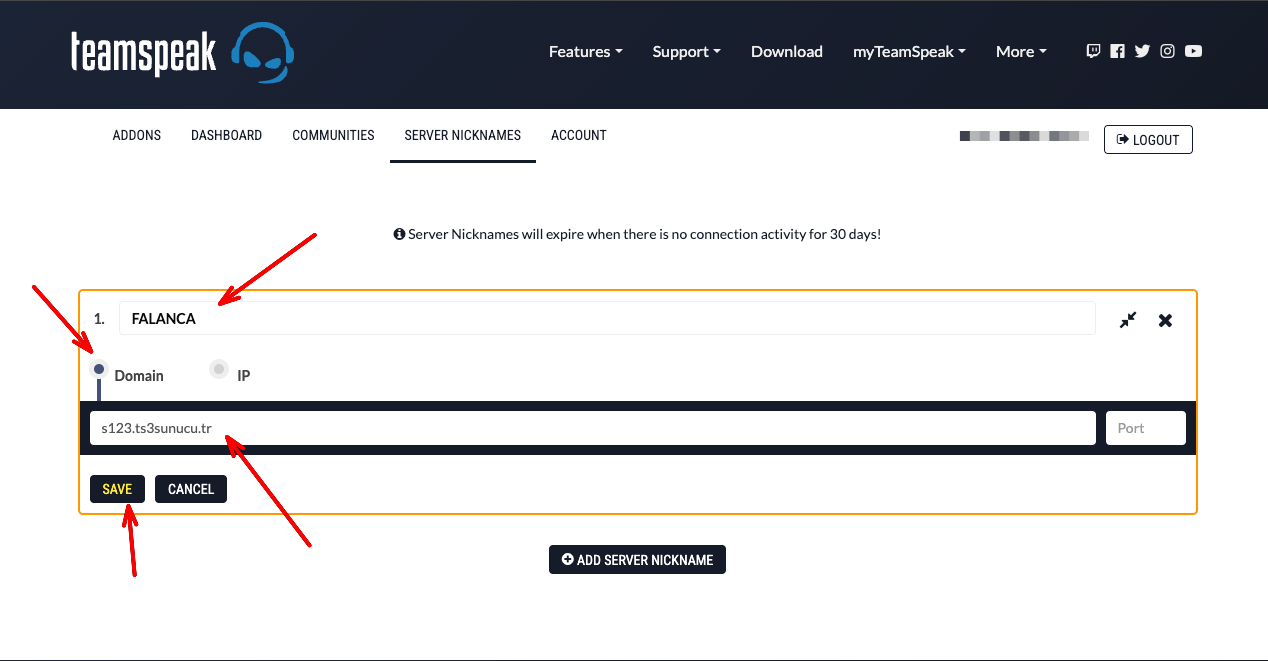Viewport: 1268px width, 661px height.
Task: Switch to the Dashboard tab
Action: click(227, 135)
